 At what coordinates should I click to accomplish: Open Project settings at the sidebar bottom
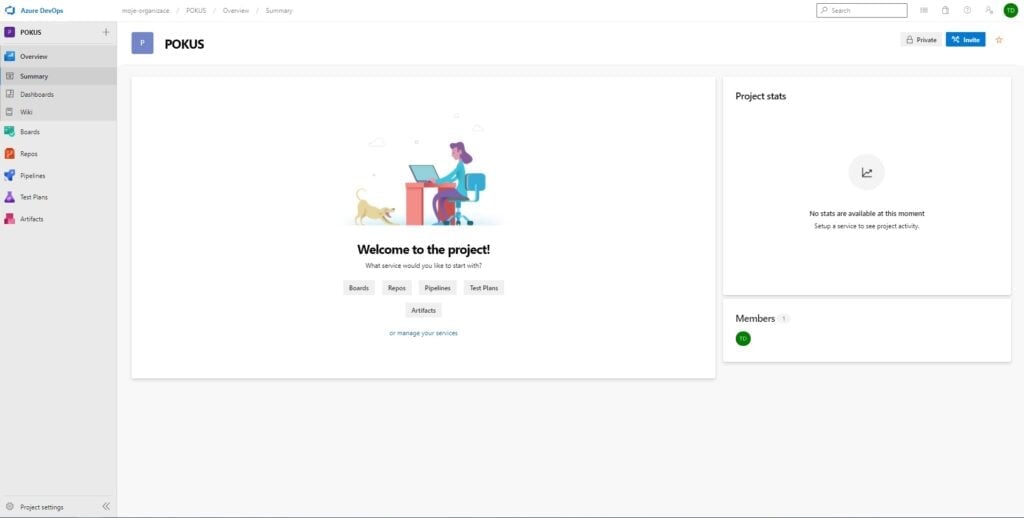point(41,507)
